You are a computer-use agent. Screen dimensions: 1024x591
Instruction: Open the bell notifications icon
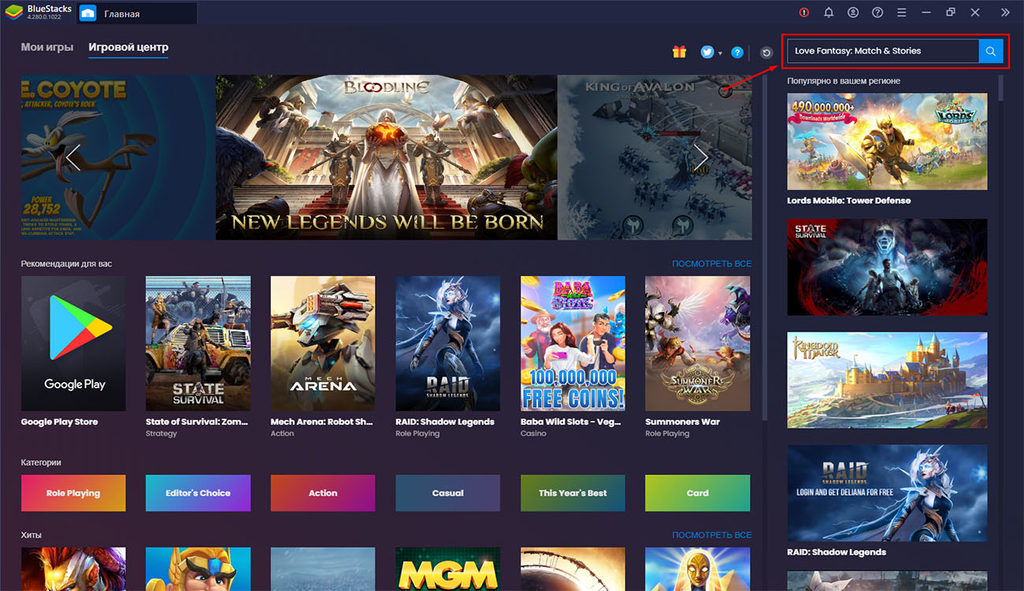click(829, 12)
